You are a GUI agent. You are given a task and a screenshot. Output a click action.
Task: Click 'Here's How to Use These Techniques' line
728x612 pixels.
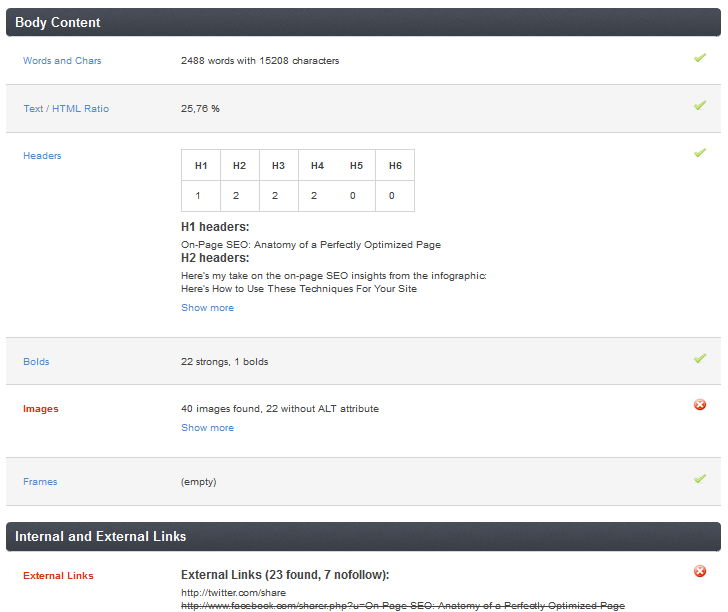pyautogui.click(x=299, y=289)
